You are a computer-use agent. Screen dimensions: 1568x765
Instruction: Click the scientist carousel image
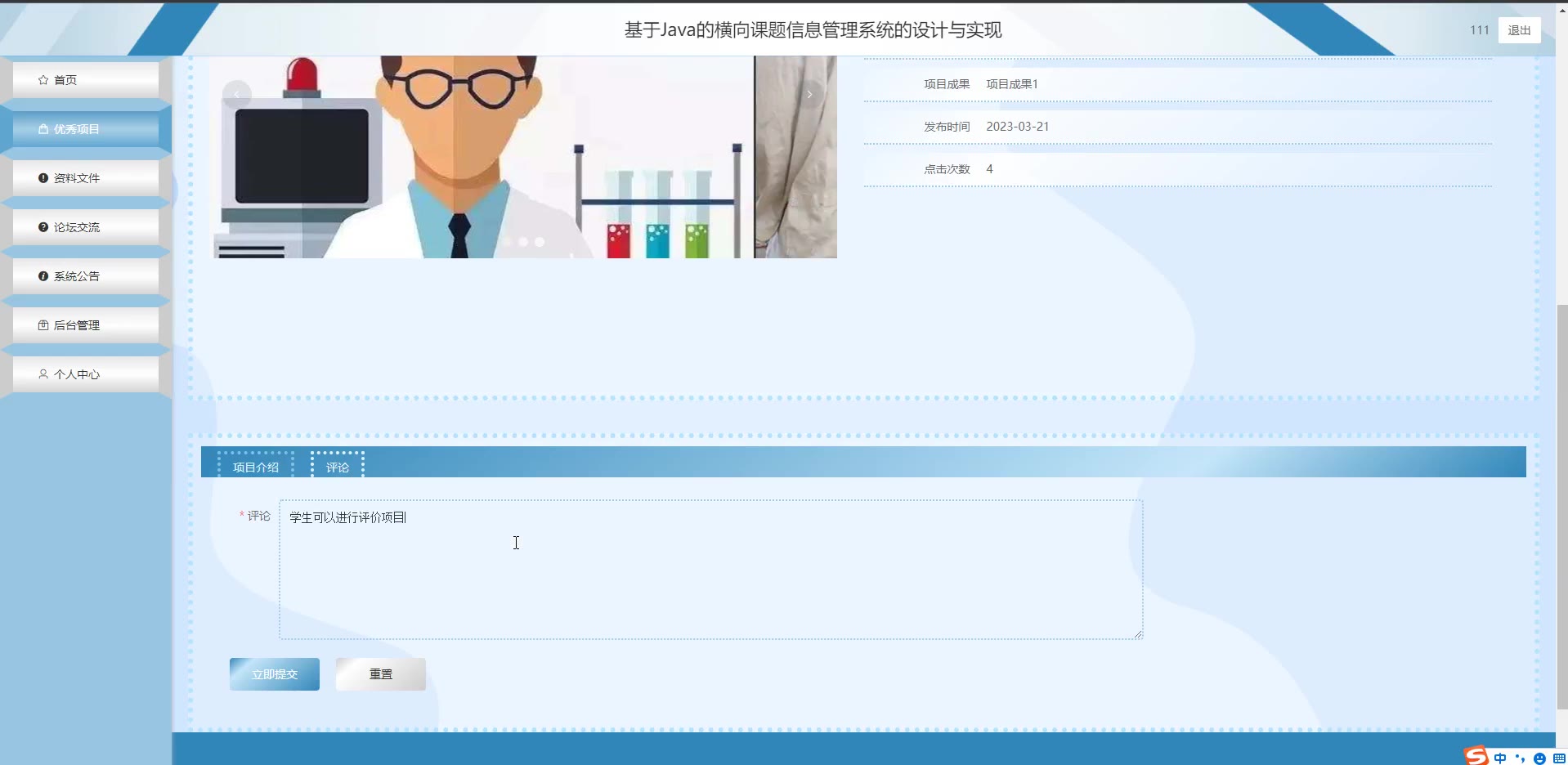pyautogui.click(x=483, y=157)
